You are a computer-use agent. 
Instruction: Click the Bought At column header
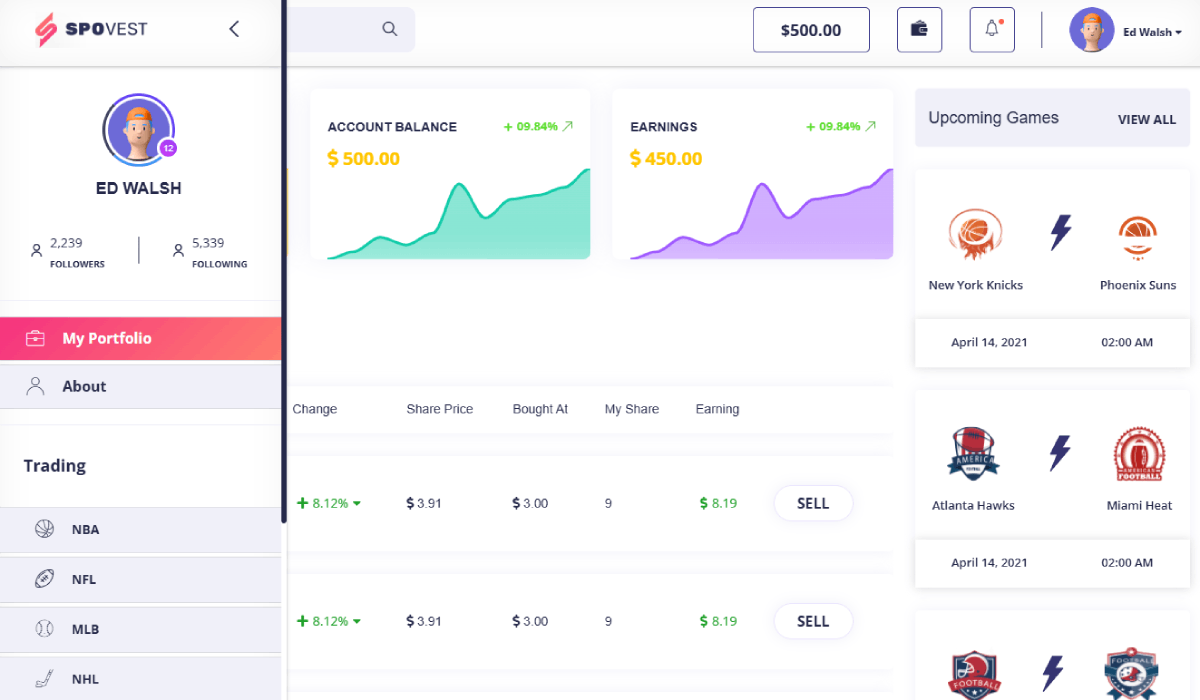click(541, 409)
